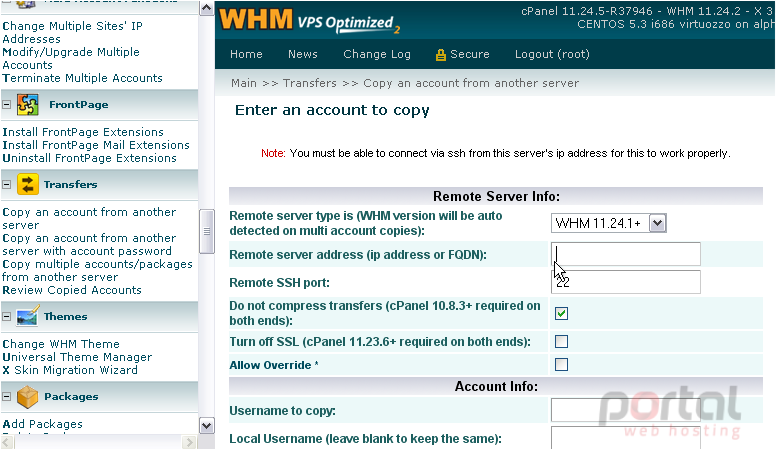Viewport: 776px width, 450px height.
Task: Check the Turn off SSL checkbox
Action: coord(561,342)
